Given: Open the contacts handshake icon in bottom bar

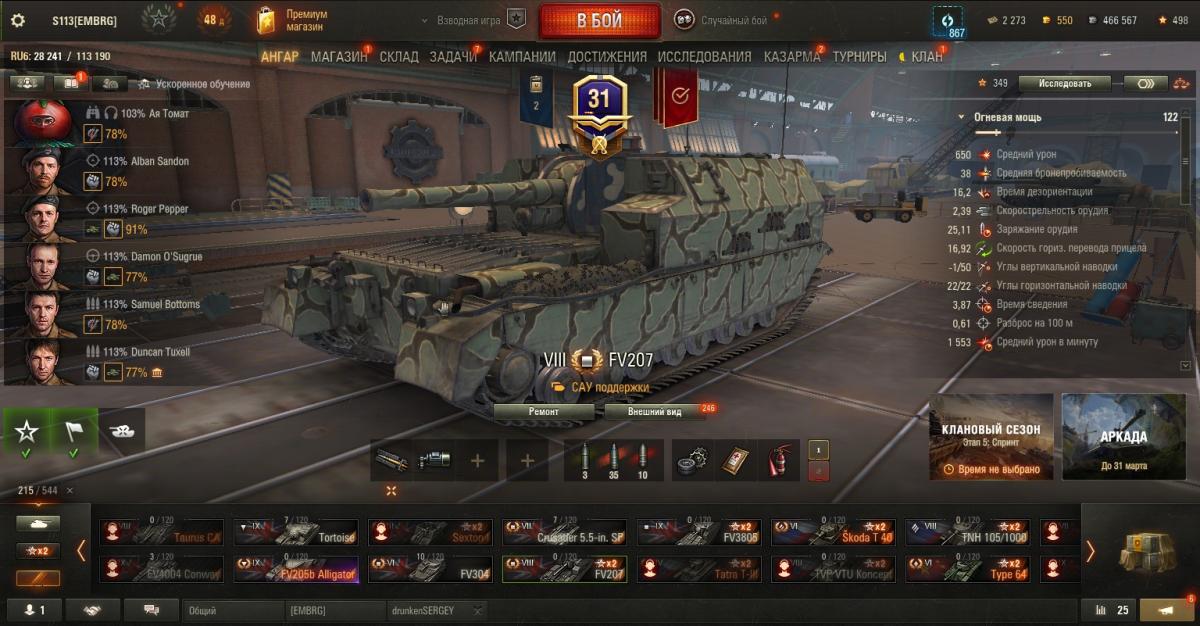Looking at the screenshot, I should (x=93, y=610).
